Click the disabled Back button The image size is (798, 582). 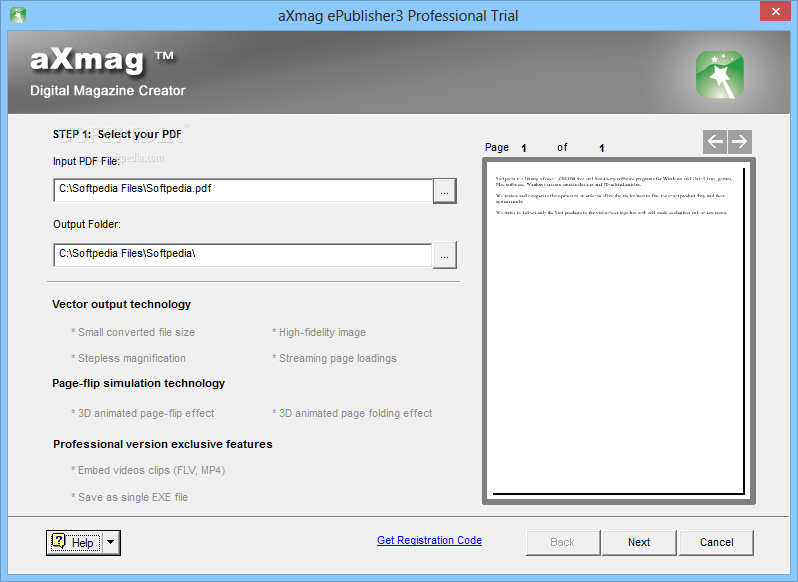563,542
